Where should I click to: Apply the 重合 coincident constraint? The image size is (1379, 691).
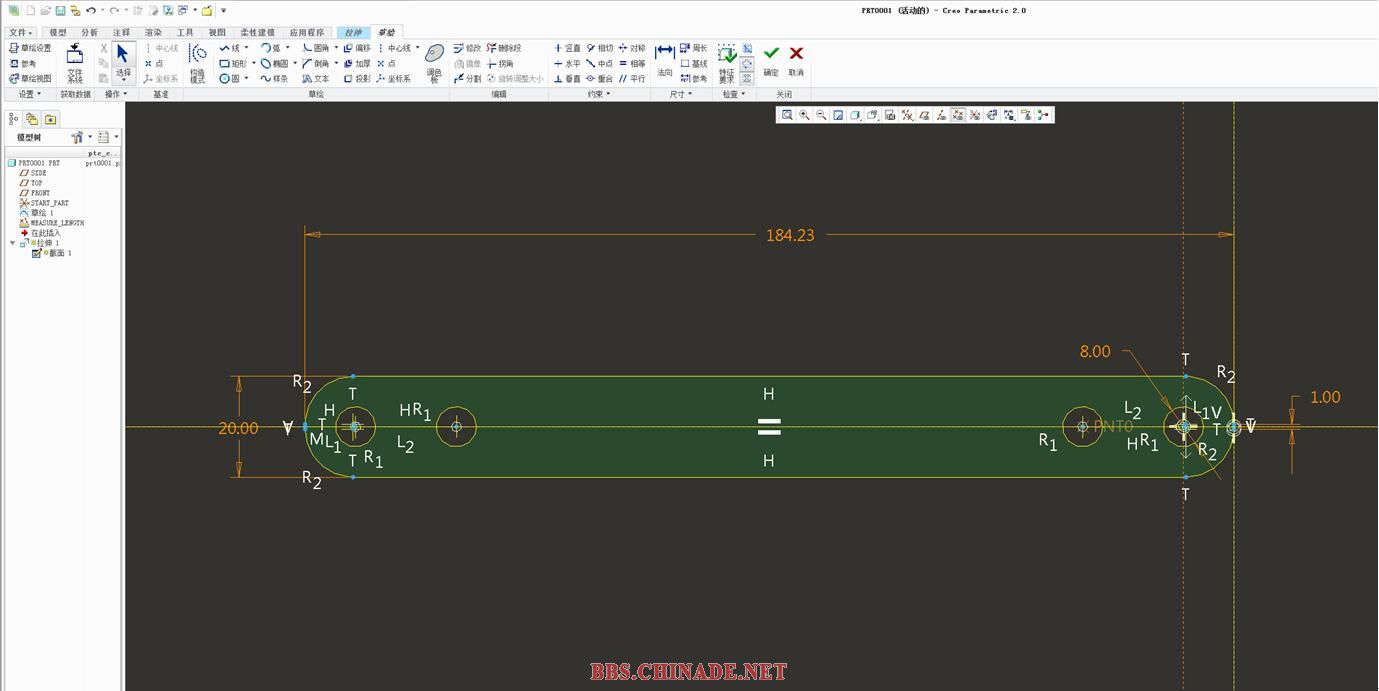[600, 78]
